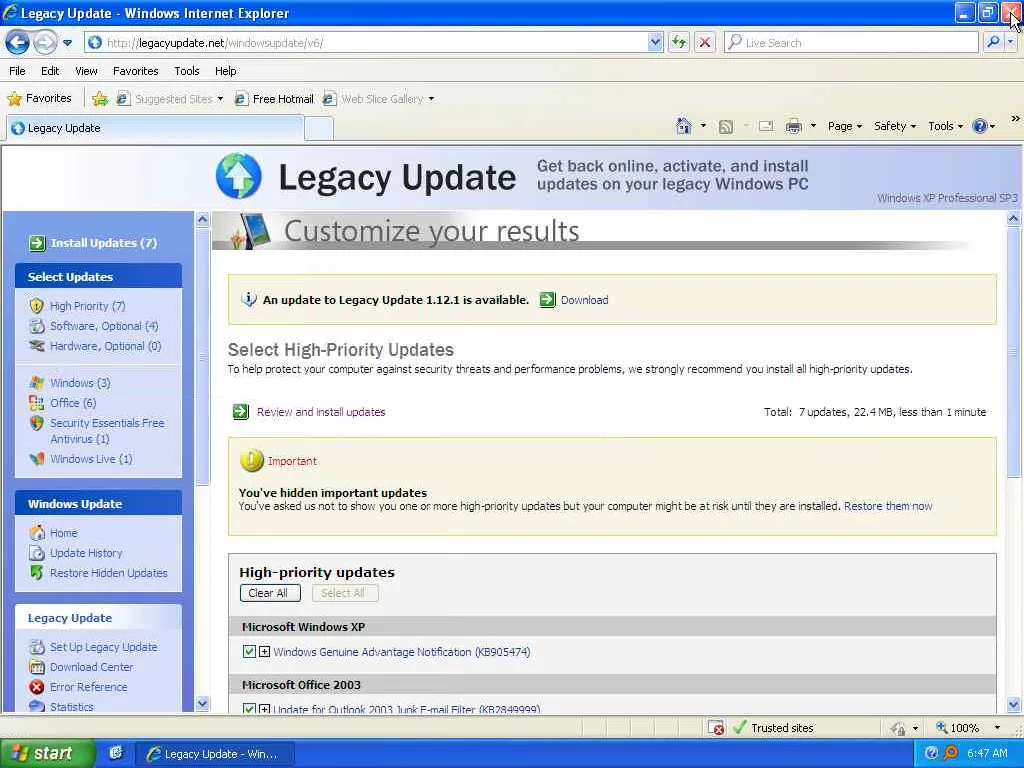Select High Priority (7) category
1024x768 pixels.
pos(87,306)
